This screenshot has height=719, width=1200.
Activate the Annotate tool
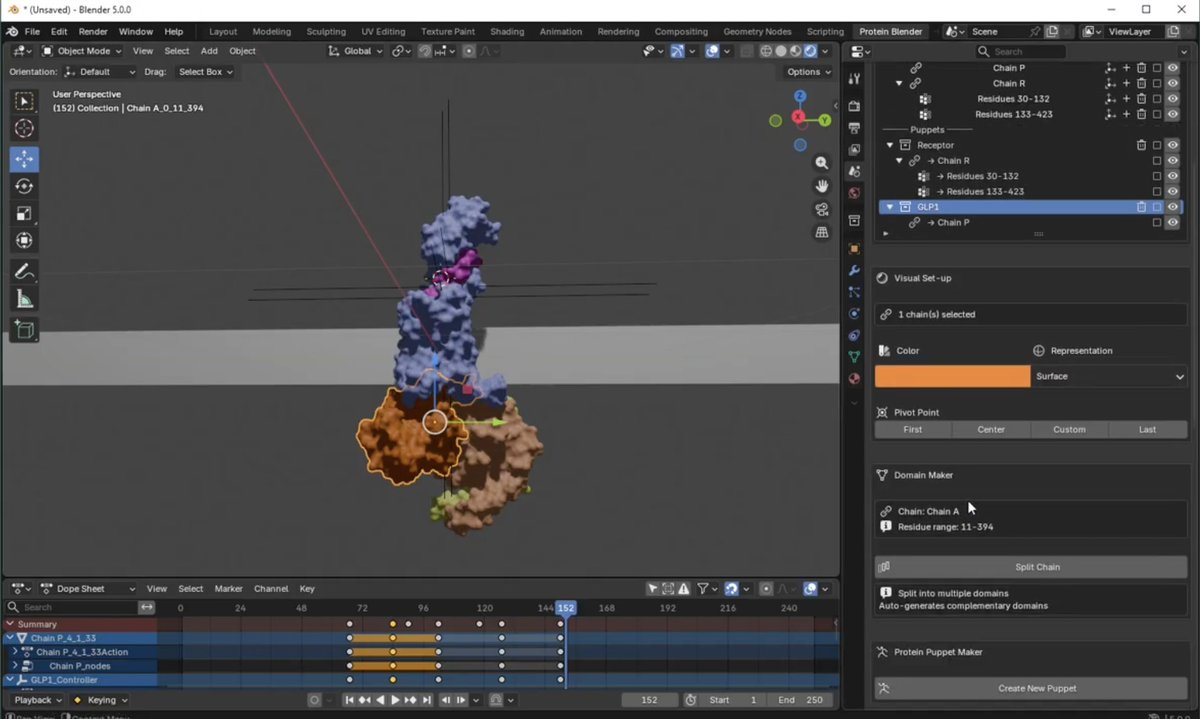pos(25,272)
